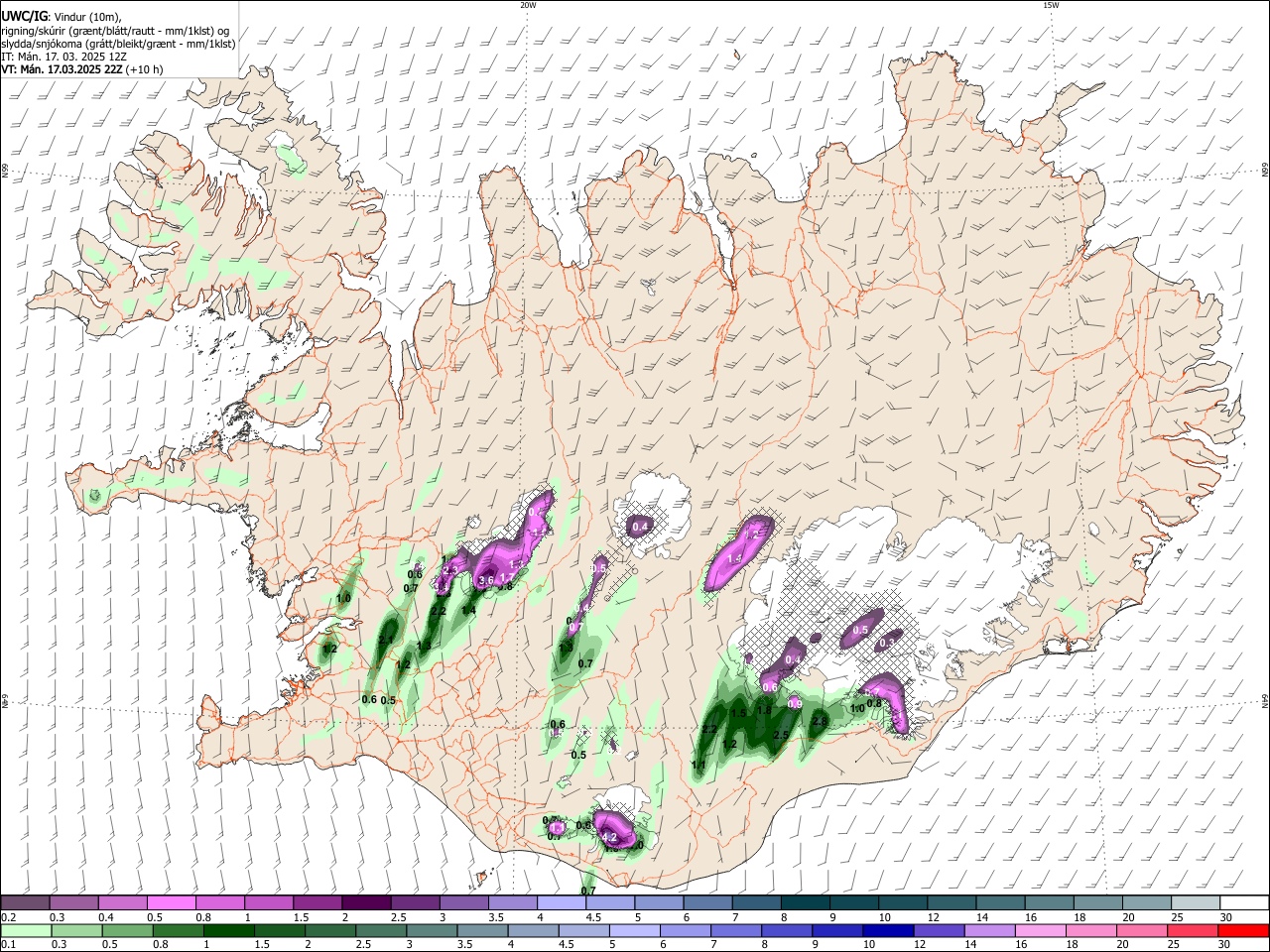Click the '4.2' precipitation value on the southern glacier
1270x952 pixels.
610,837
